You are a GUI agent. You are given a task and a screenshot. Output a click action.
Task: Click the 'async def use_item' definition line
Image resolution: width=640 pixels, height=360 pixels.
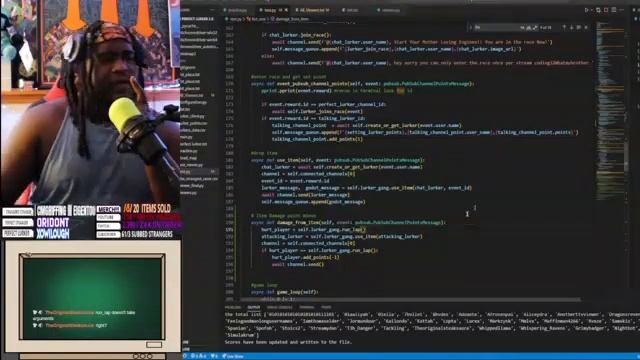click(338, 160)
